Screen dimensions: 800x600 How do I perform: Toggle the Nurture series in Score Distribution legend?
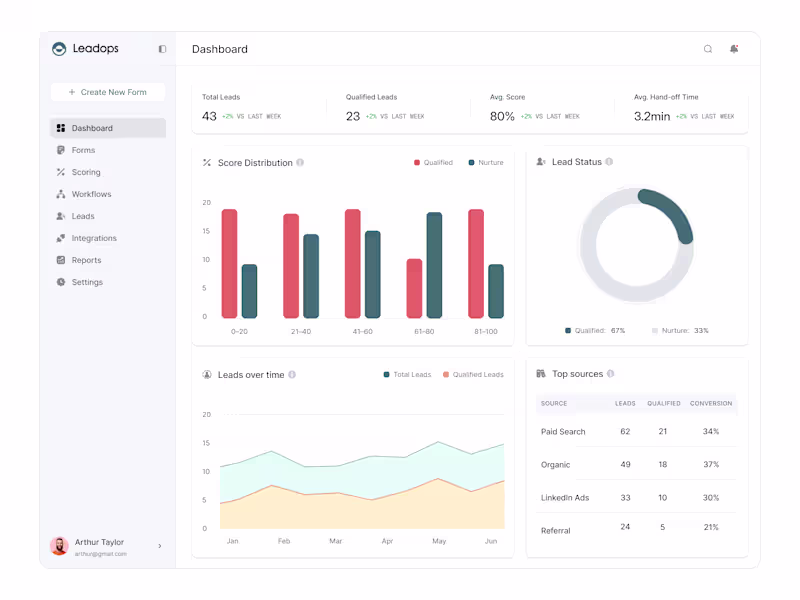(486, 162)
